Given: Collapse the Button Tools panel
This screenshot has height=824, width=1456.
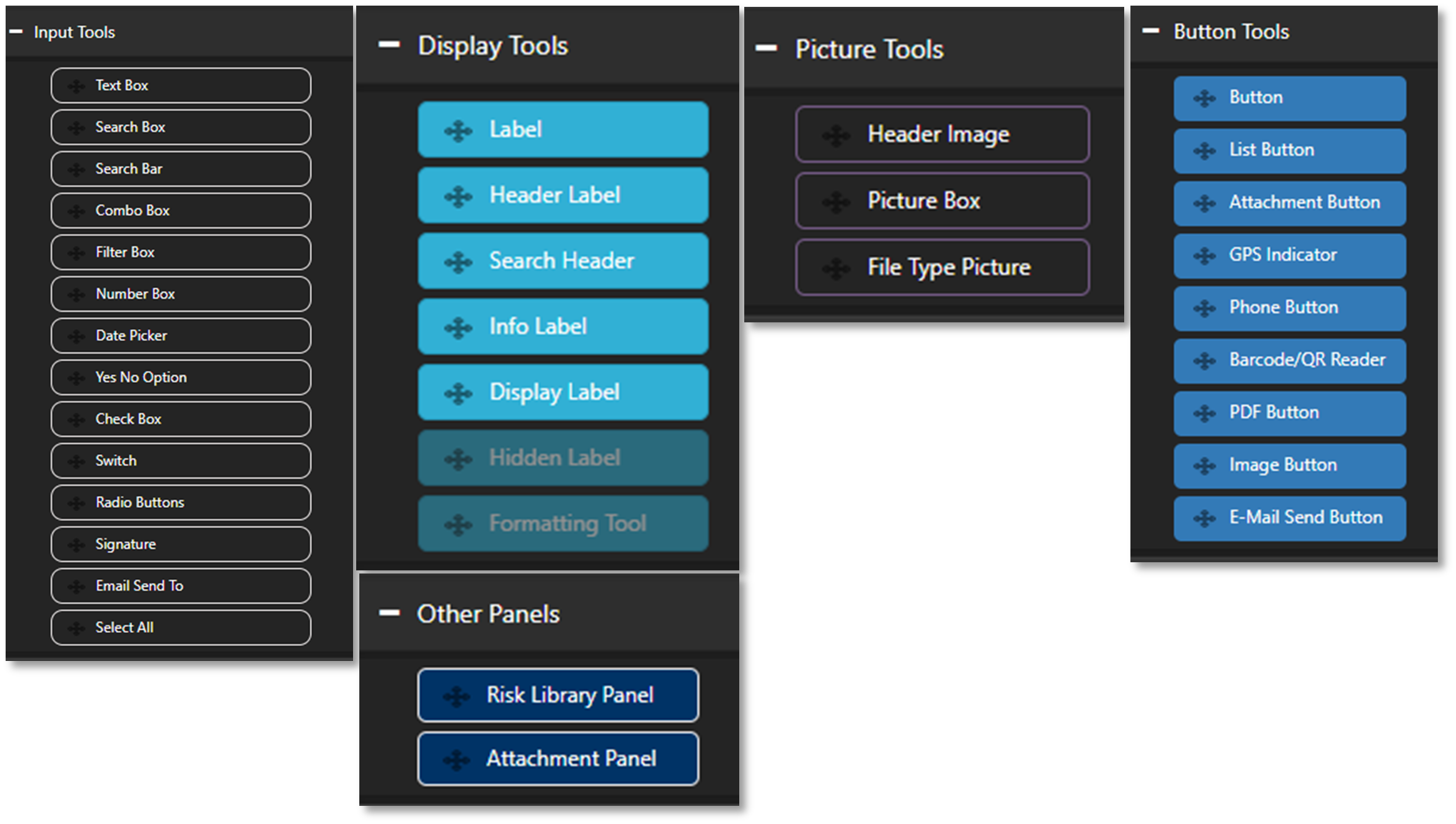Looking at the screenshot, I should 1150,31.
